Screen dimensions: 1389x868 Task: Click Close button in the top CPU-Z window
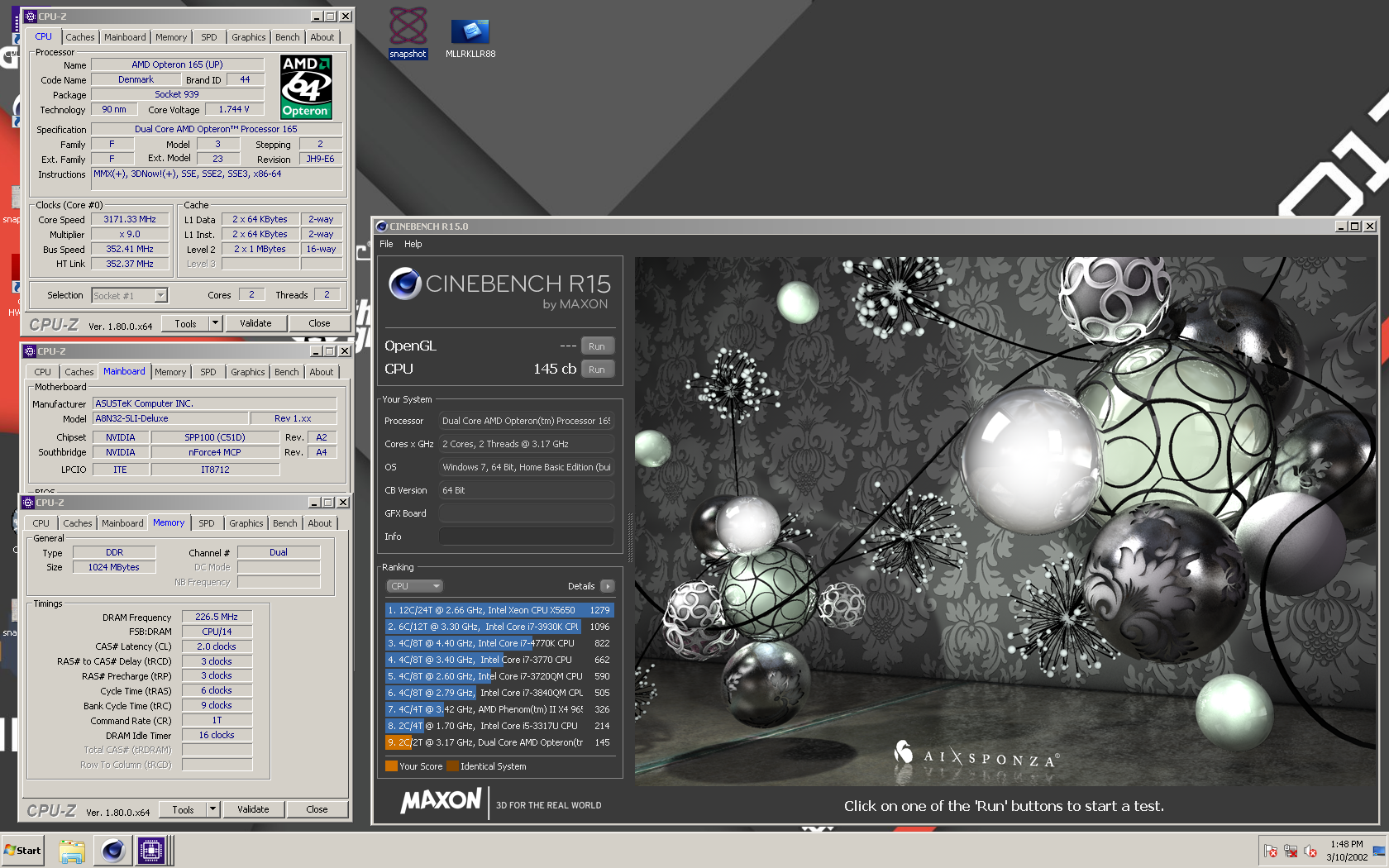click(x=319, y=323)
